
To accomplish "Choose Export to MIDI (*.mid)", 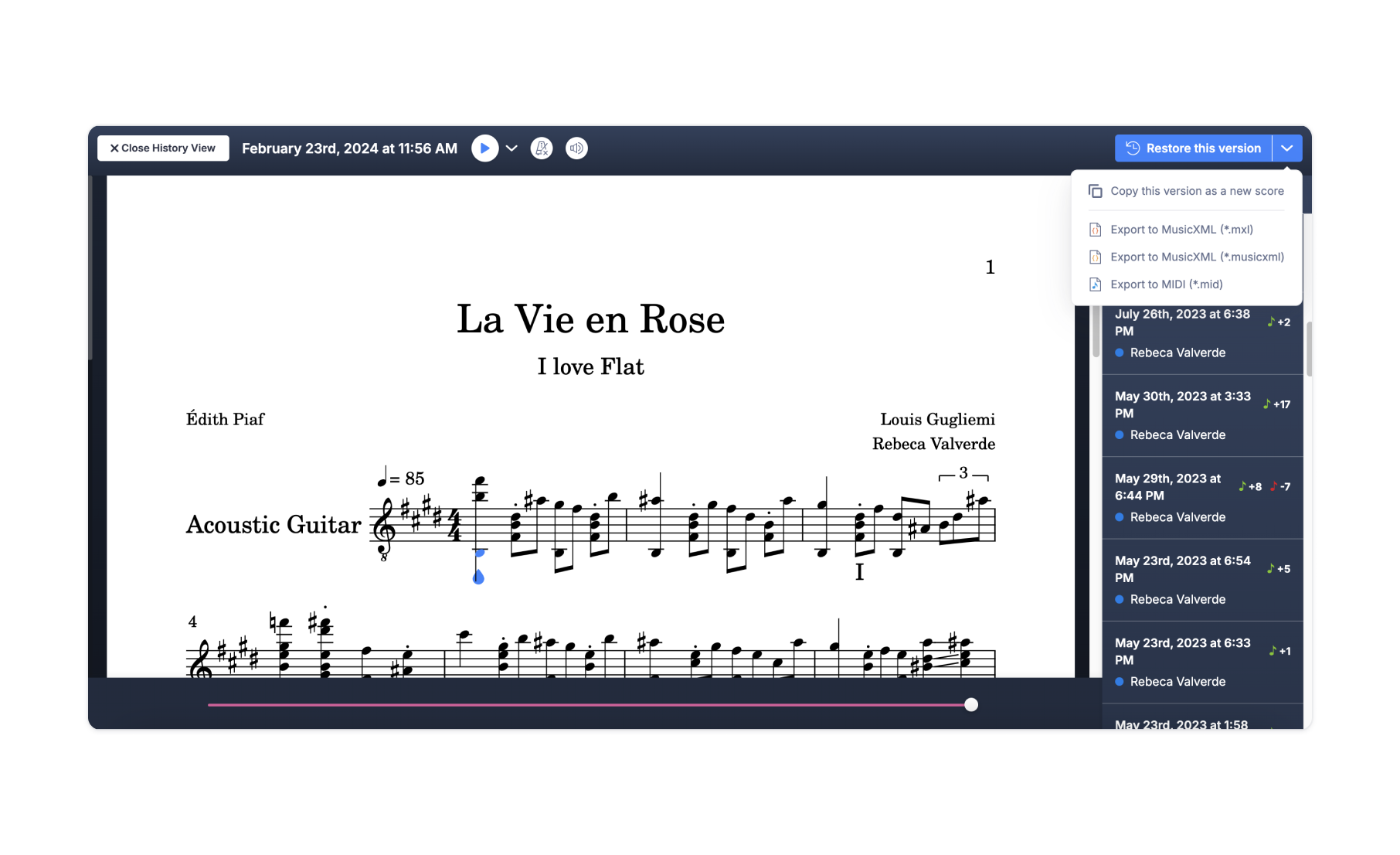I will pos(1166,284).
